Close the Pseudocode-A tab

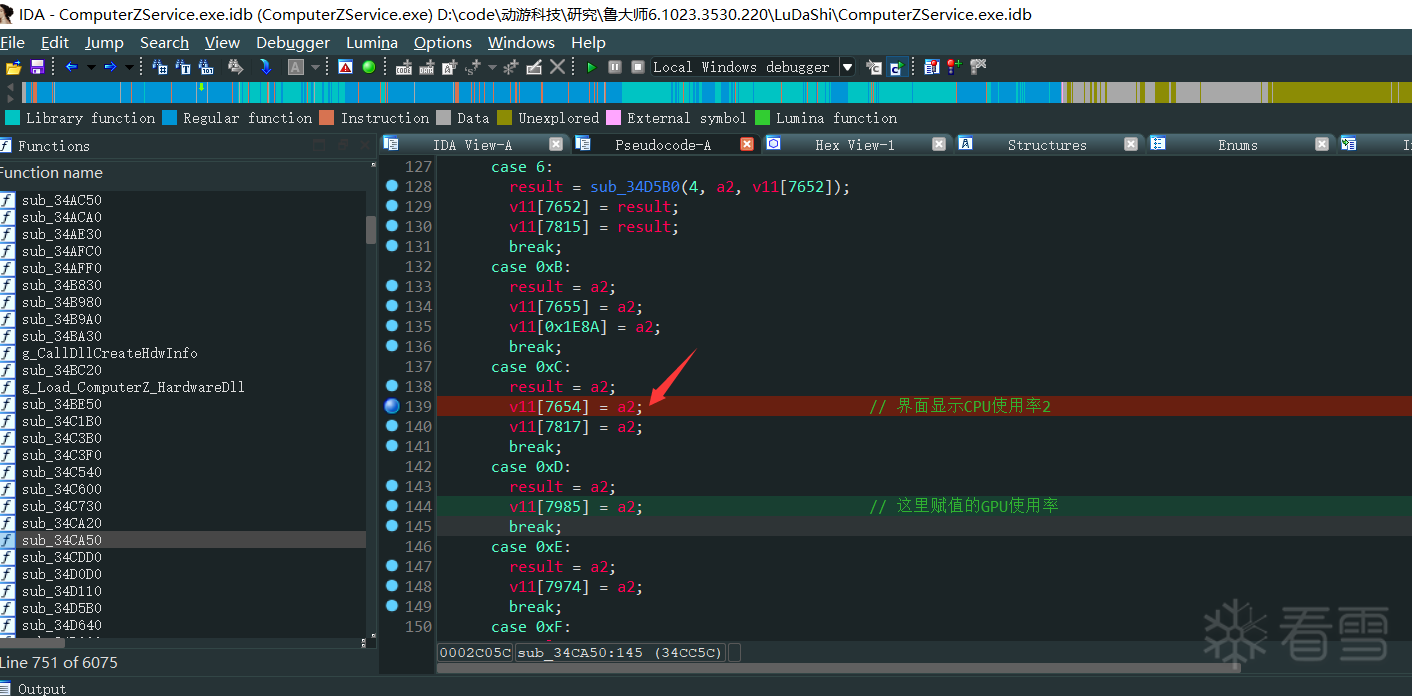746,144
